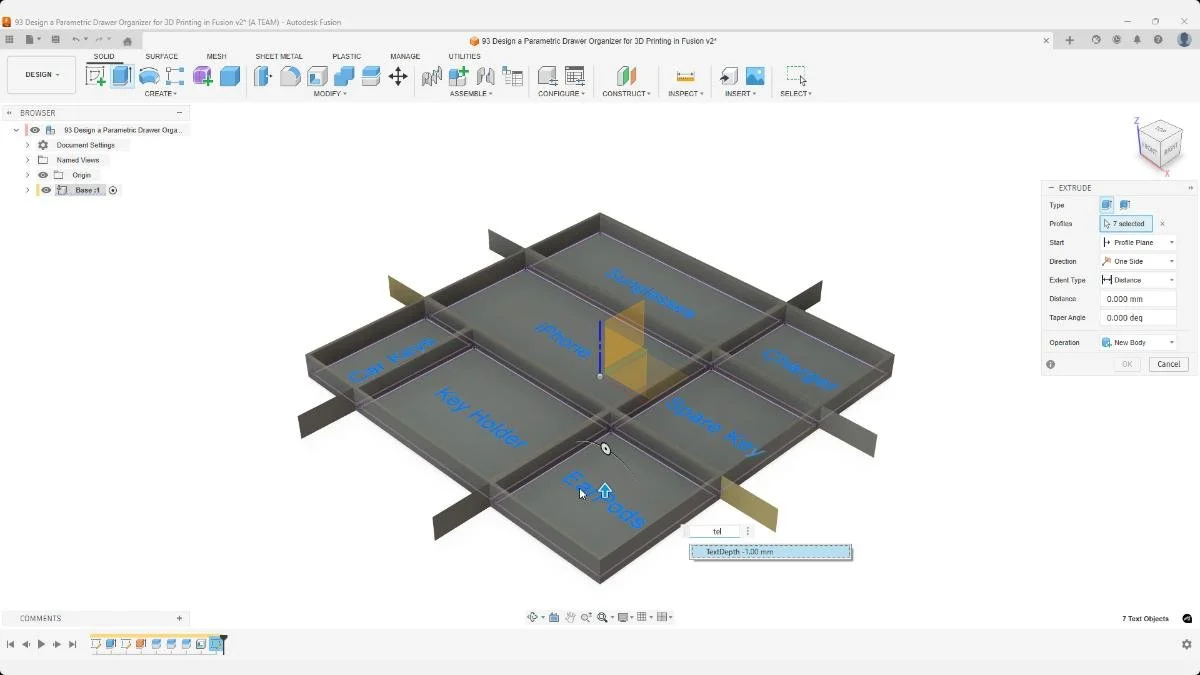Click the Distance value field
Screen dimensions: 1200x675
point(1138,299)
